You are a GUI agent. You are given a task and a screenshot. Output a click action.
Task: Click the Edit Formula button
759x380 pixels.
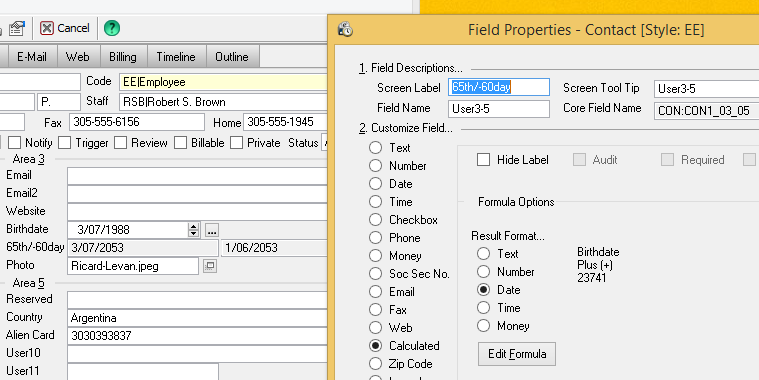point(517,354)
